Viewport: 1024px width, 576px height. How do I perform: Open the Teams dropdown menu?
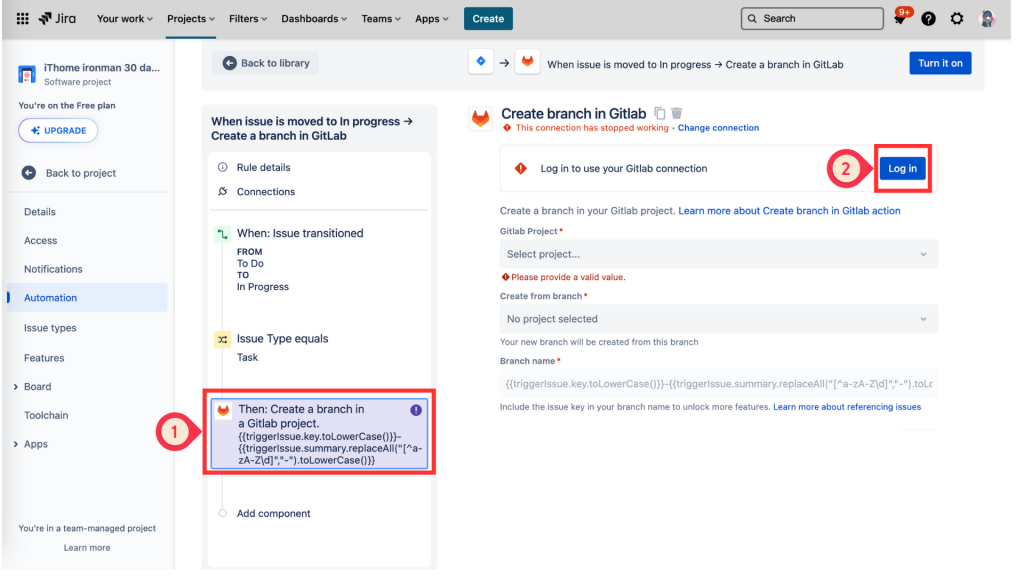point(381,18)
